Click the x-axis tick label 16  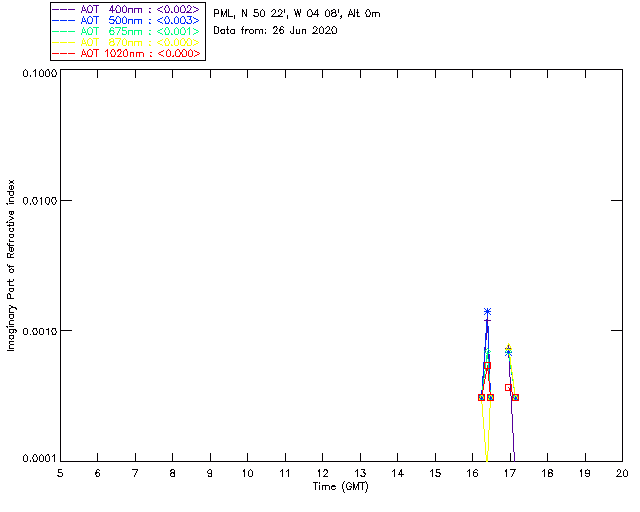point(473,473)
